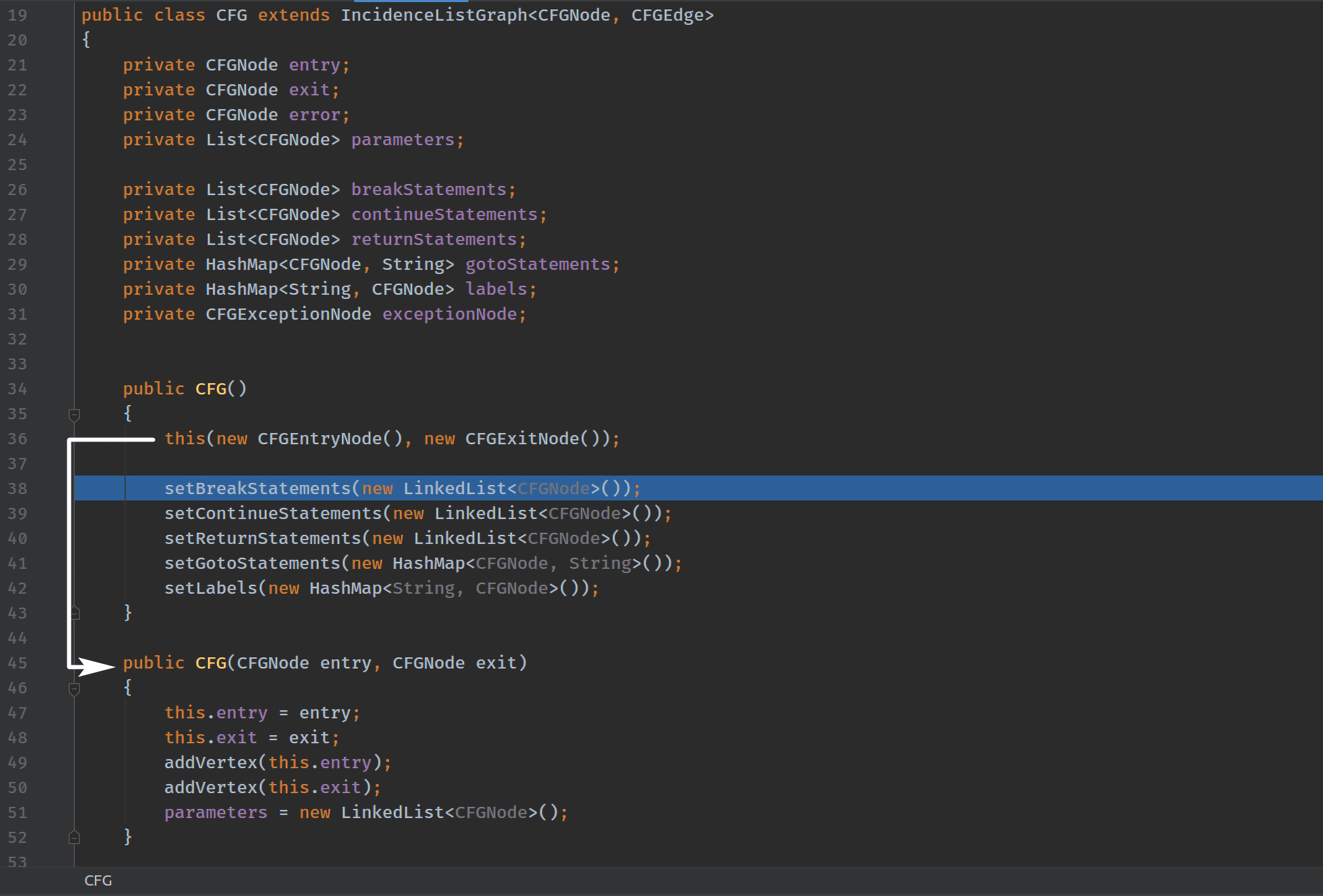Click line number 19 in the gutter
Image resolution: width=1323 pixels, height=896 pixels.
(x=17, y=16)
